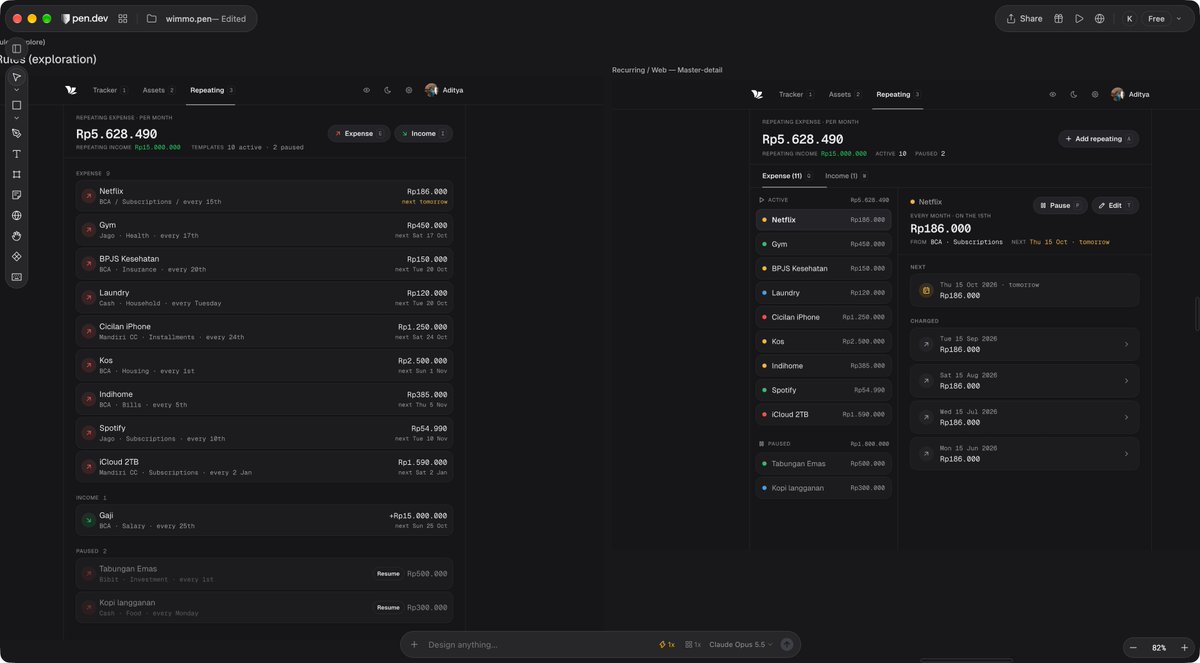Toggle the Income filter button

pyautogui.click(x=424, y=133)
